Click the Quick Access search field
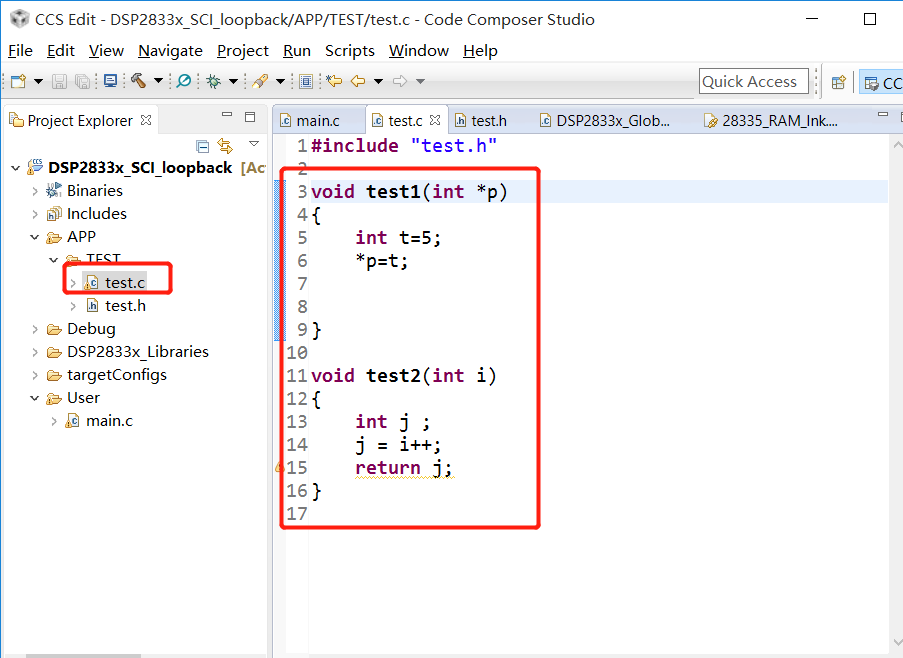The width and height of the screenshot is (903, 658). tap(754, 81)
